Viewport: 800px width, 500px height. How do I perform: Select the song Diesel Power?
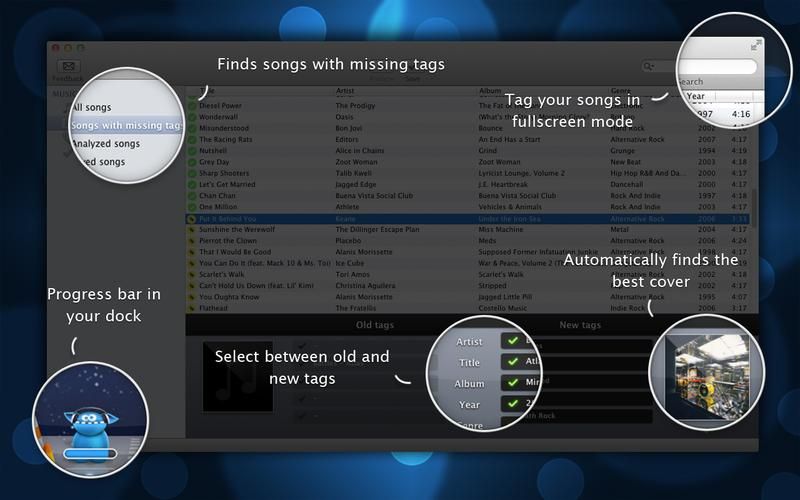[220, 106]
